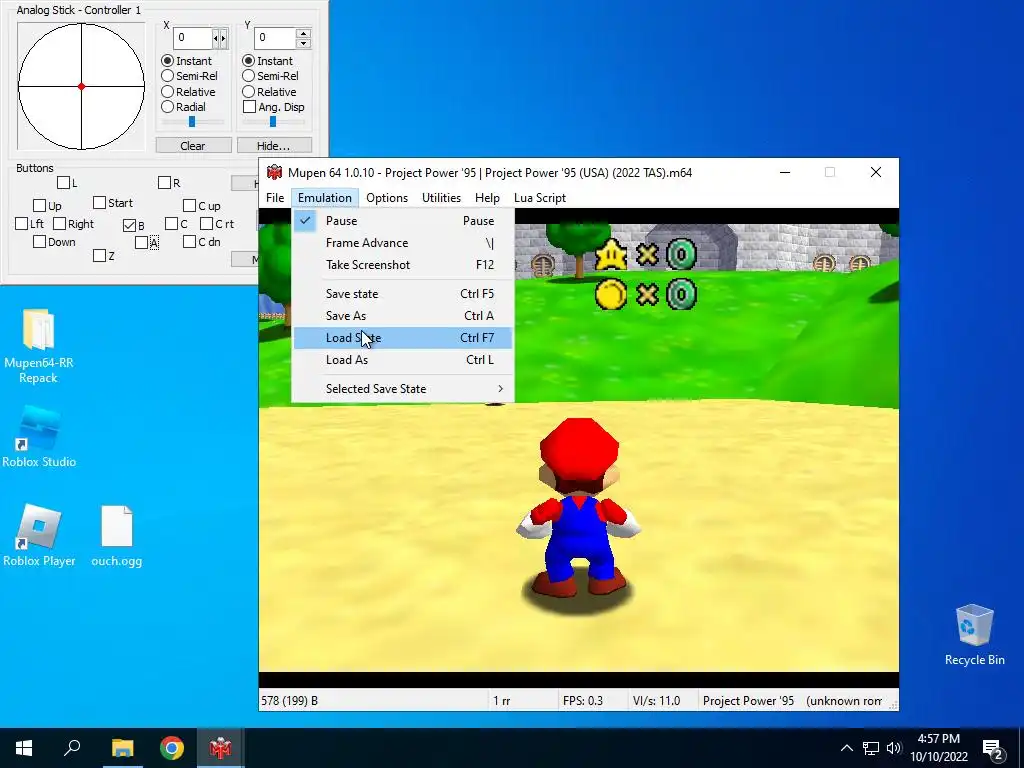Open the volume speaker tray icon
The height and width of the screenshot is (768, 1024).
click(894, 748)
